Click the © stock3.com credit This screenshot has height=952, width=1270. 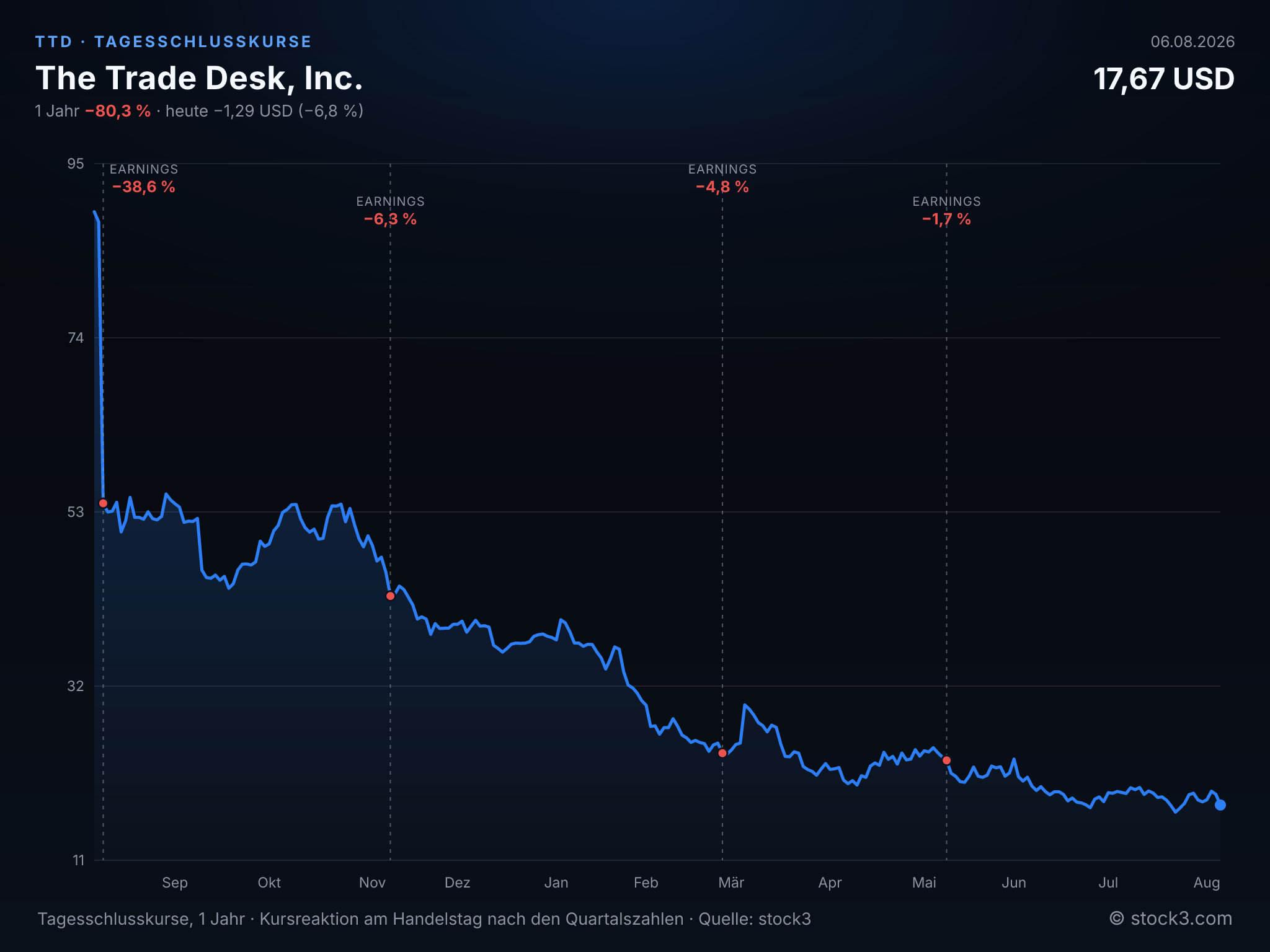[x=1171, y=919]
